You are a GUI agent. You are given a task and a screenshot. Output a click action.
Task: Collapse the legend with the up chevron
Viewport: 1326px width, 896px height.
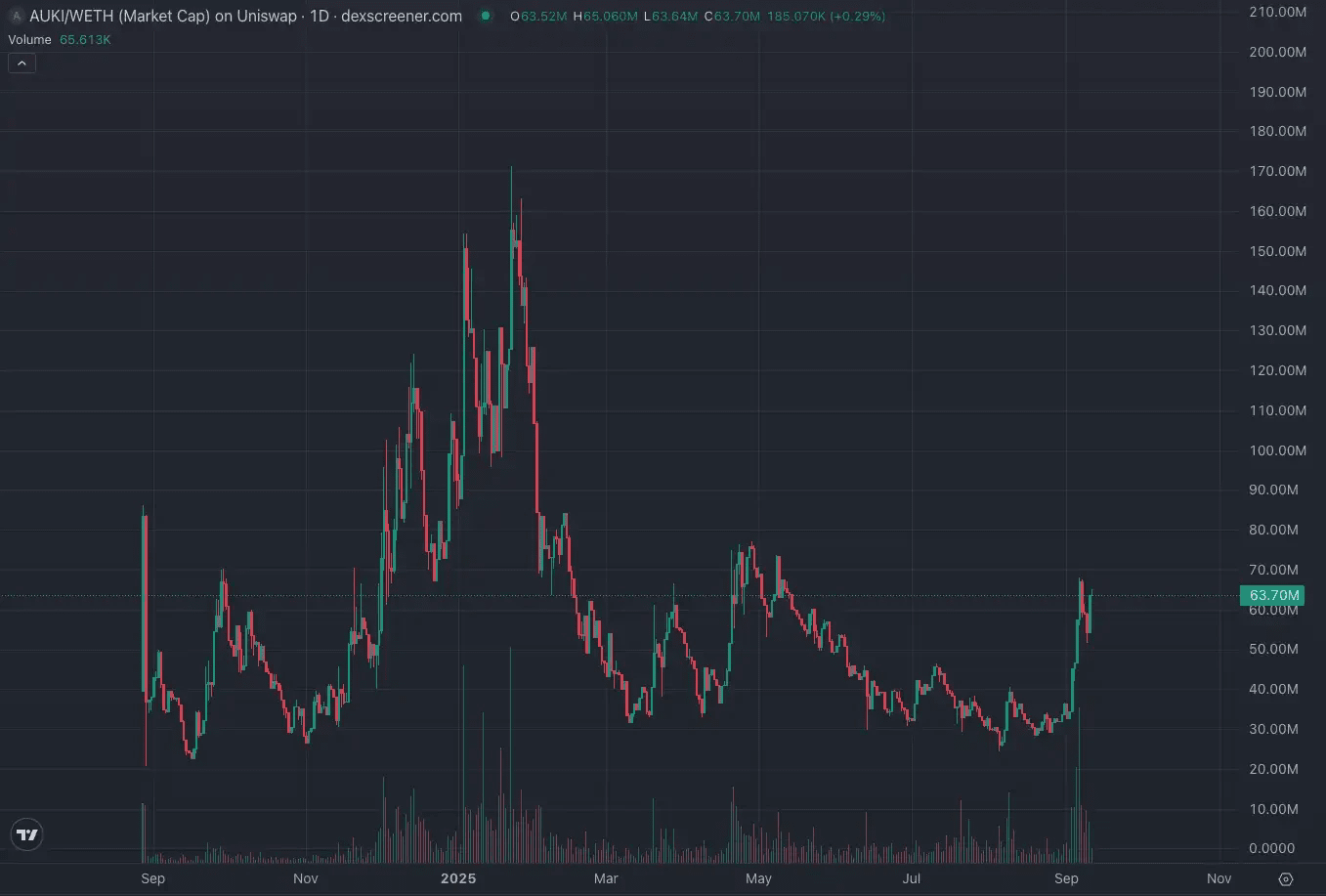point(21,62)
